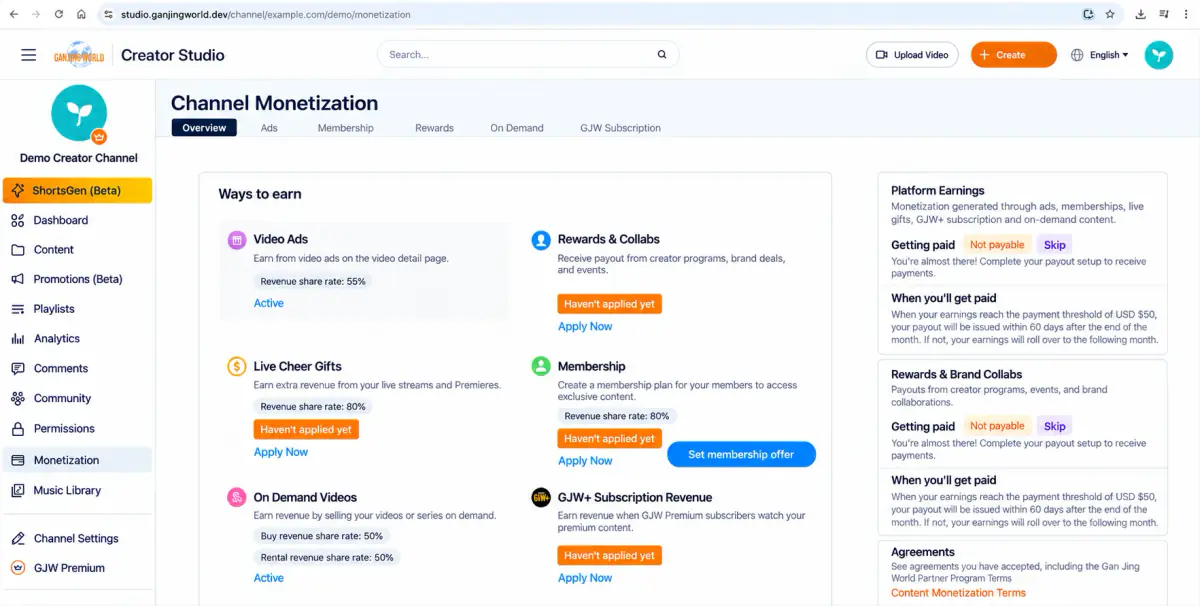This screenshot has height=606, width=1200.
Task: Click Apply Now under Membership
Action: click(x=585, y=461)
